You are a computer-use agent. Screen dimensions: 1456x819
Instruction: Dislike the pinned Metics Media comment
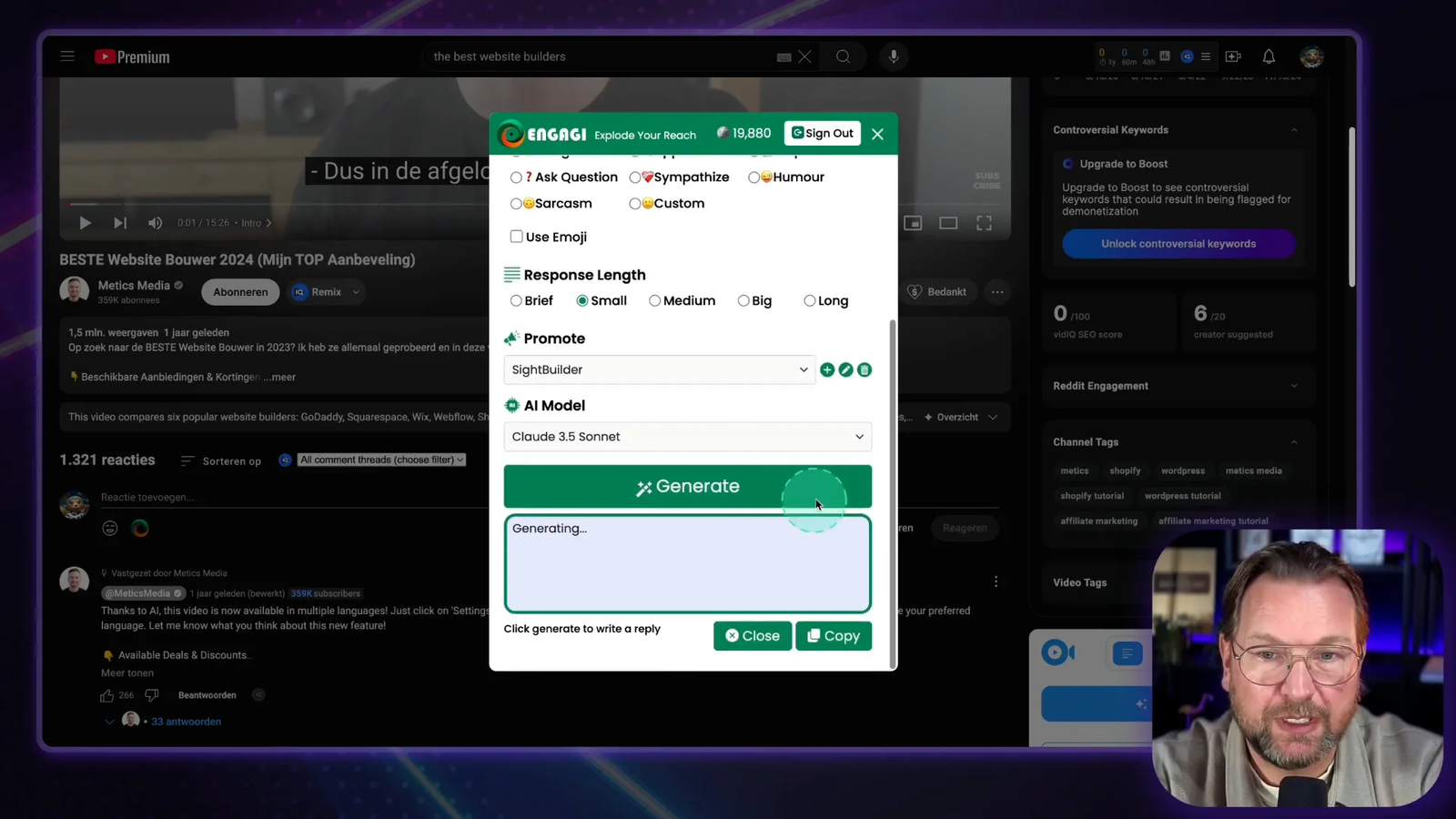[x=152, y=695]
